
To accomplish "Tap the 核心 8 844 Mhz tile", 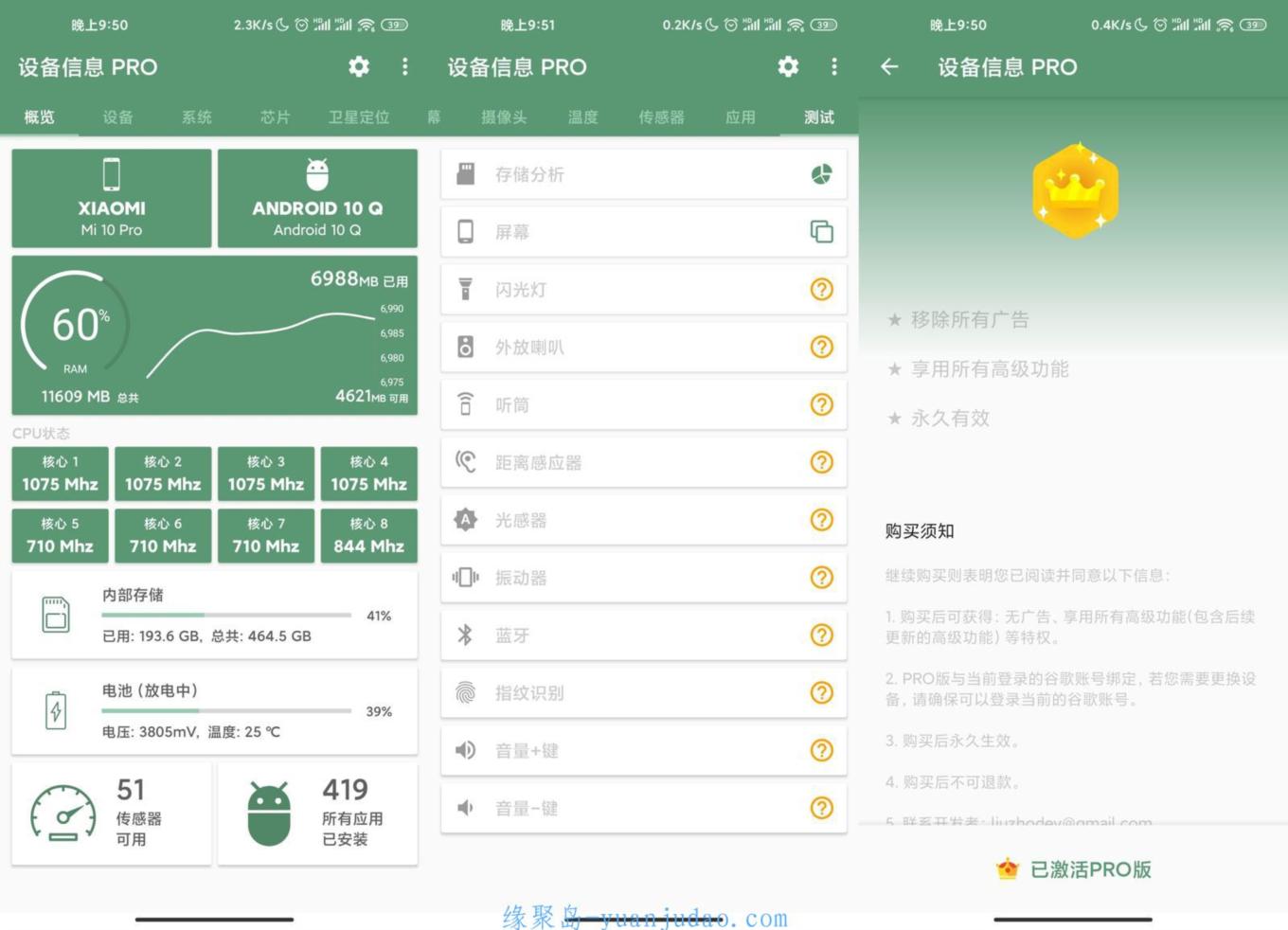I will click(369, 535).
